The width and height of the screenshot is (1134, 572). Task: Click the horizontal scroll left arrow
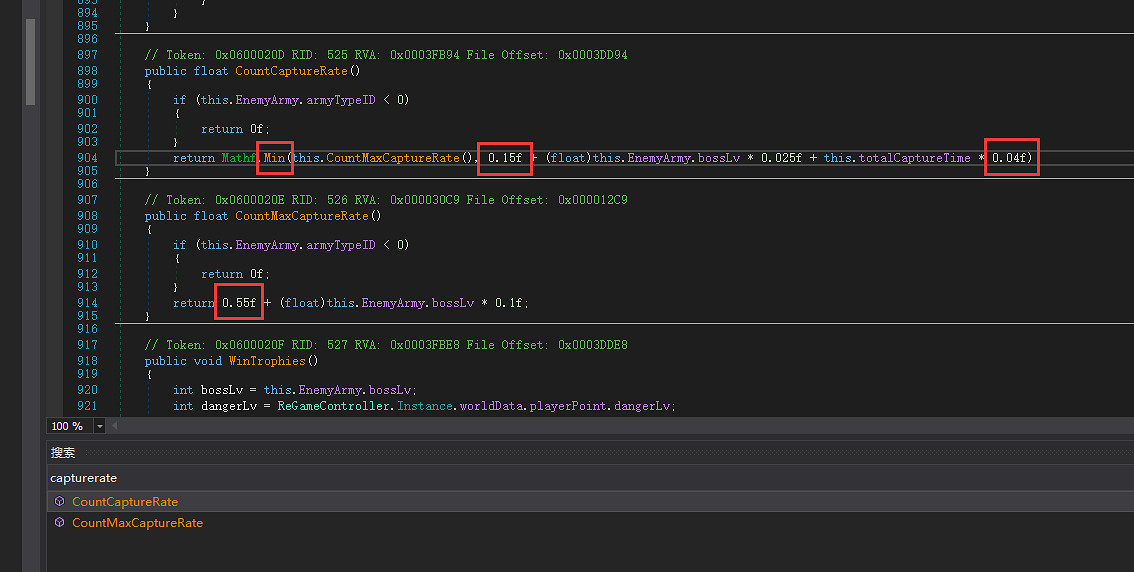[114, 426]
